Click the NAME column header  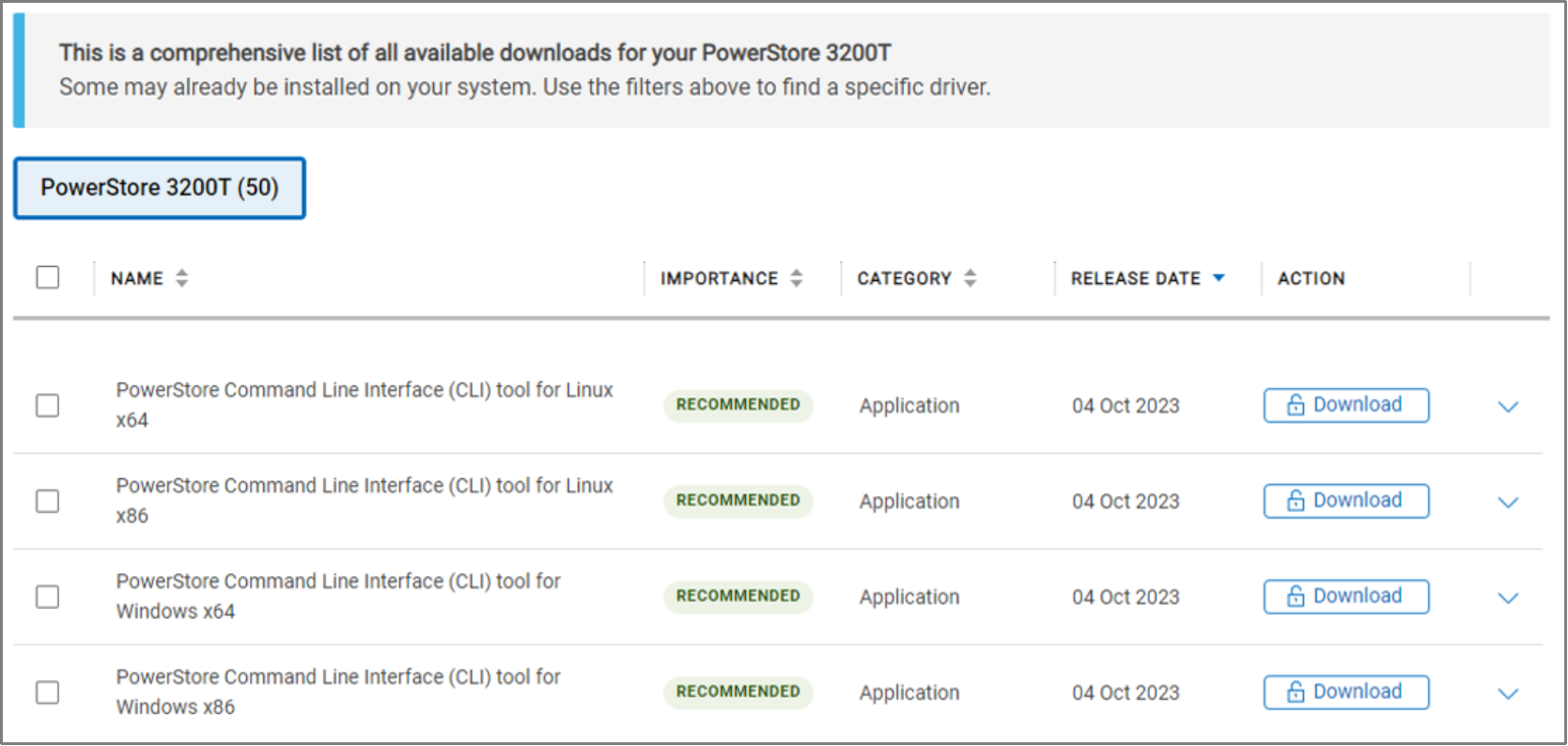tap(137, 278)
